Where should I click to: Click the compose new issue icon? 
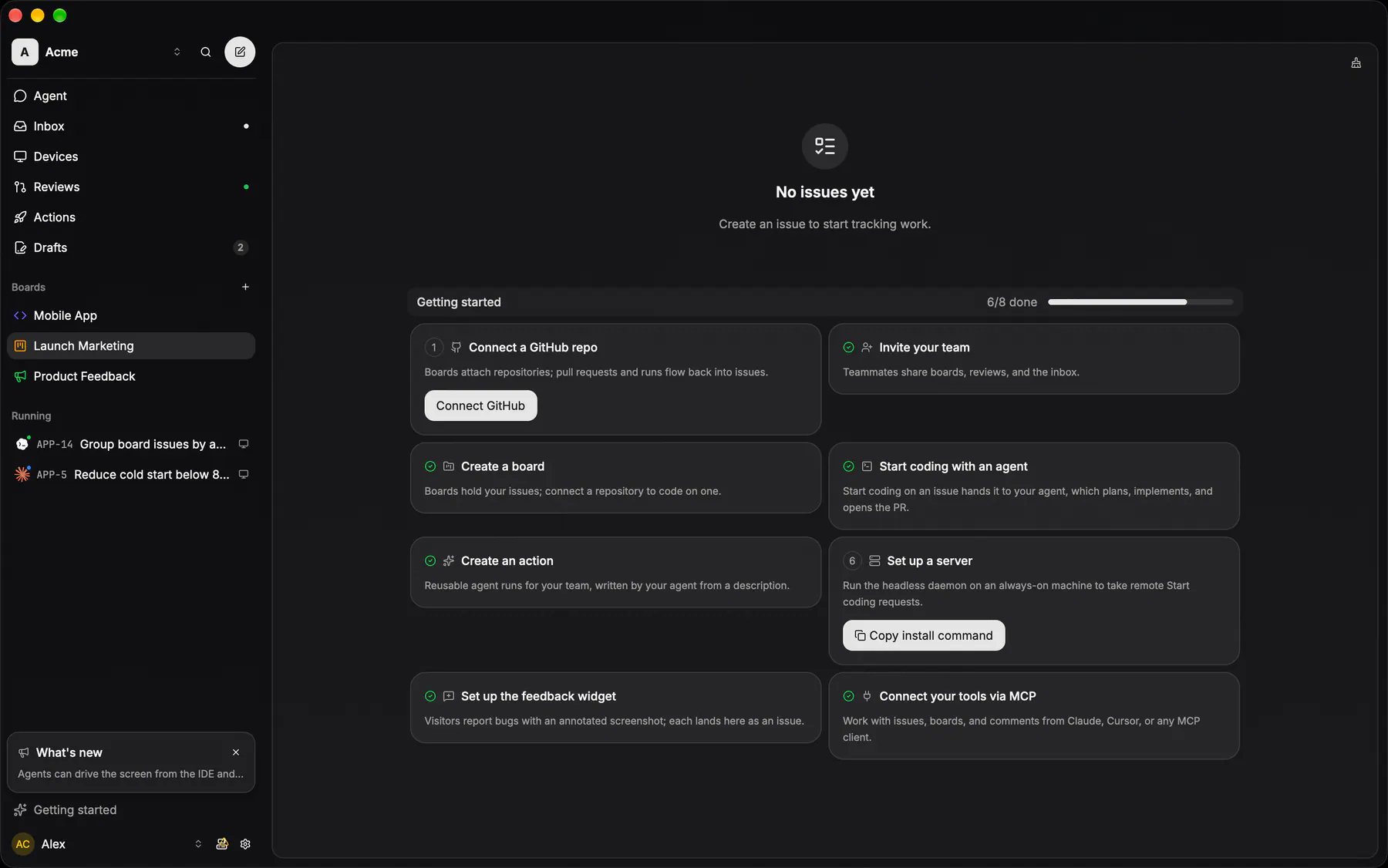(x=240, y=52)
